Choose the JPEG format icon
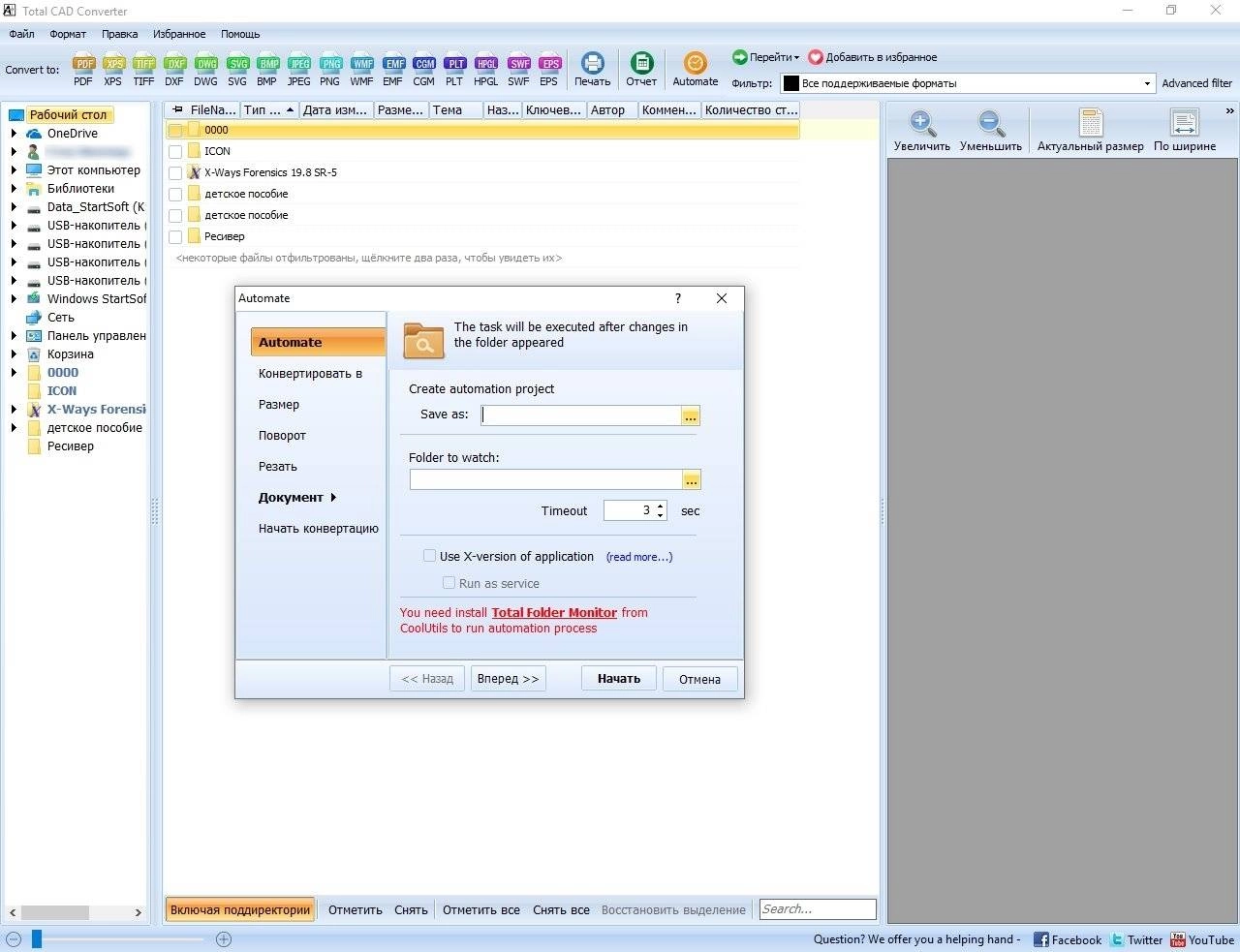The image size is (1240, 952). 299,69
